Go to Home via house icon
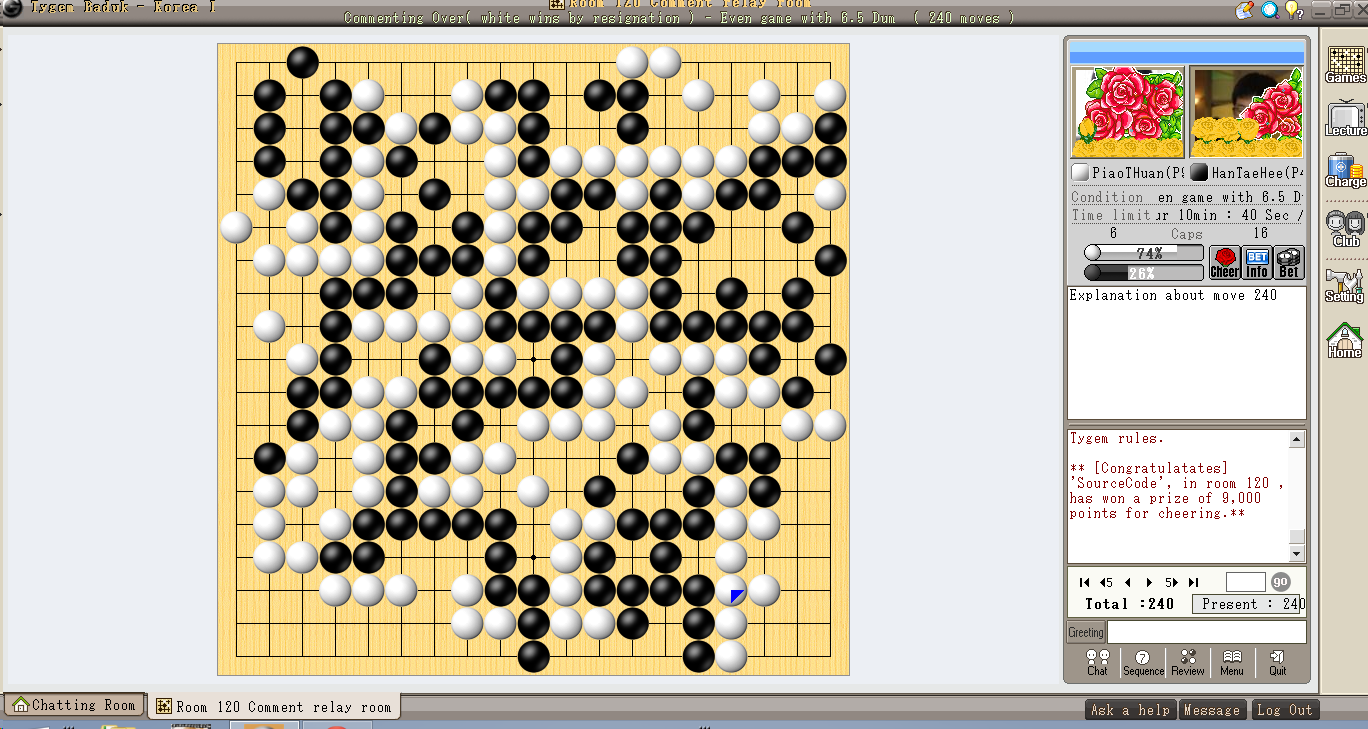 1345,340
